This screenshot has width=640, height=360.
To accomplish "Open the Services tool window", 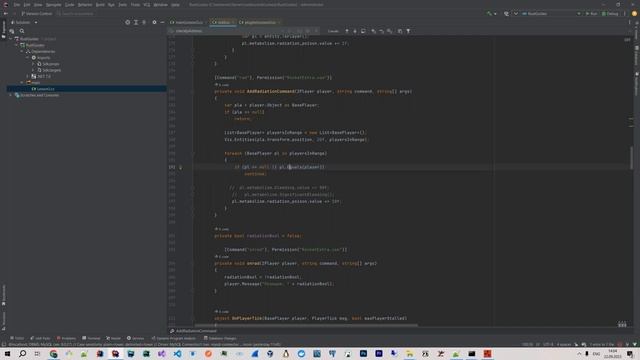I will click(136, 338).
